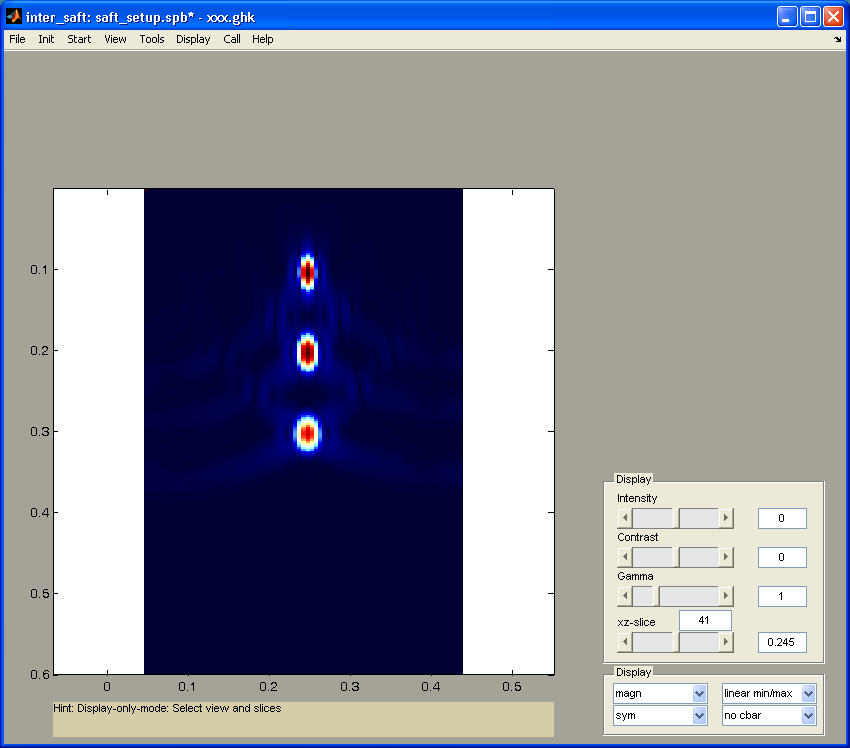Click the xz-slice slider thumb

[675, 642]
